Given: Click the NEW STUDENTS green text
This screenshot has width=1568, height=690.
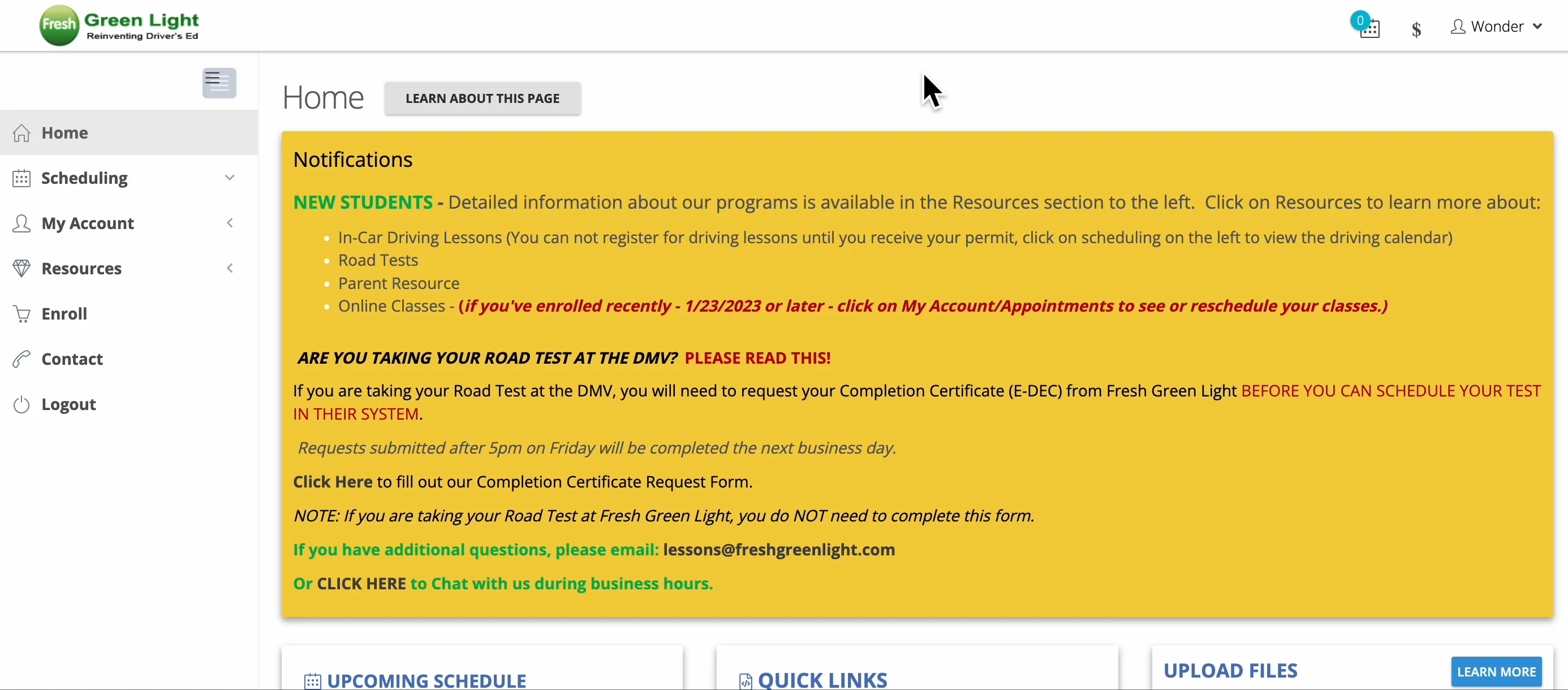Looking at the screenshot, I should pos(363,202).
